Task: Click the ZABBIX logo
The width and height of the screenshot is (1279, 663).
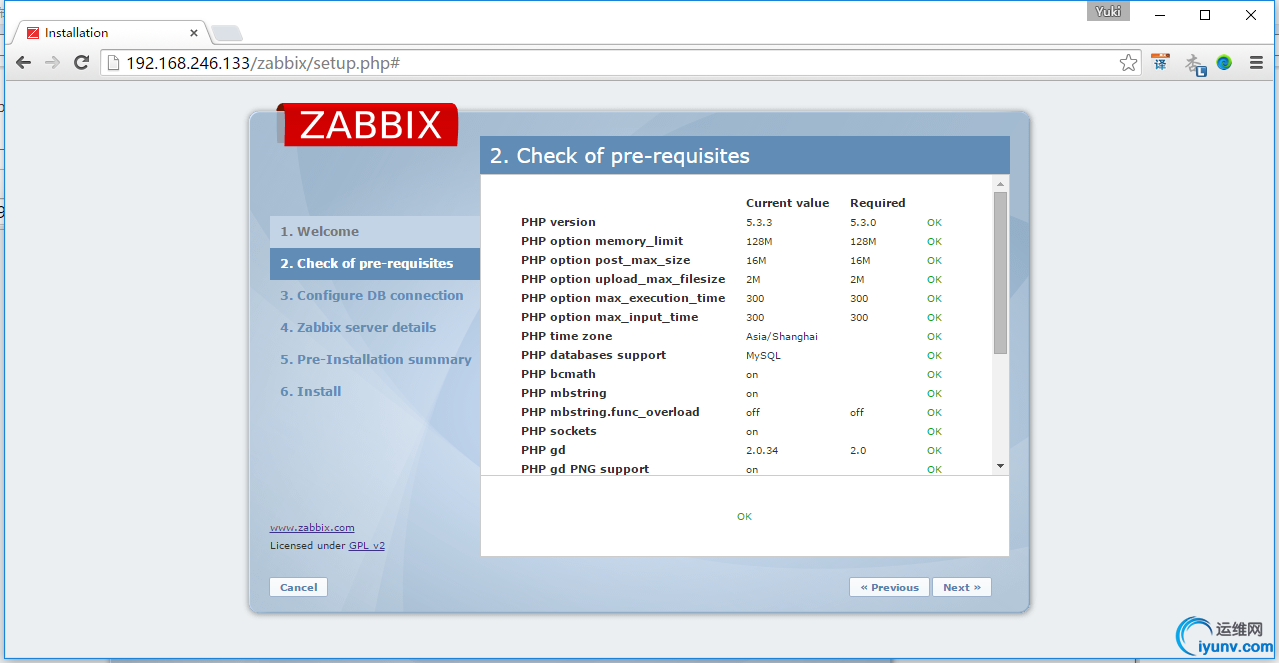Action: [369, 125]
